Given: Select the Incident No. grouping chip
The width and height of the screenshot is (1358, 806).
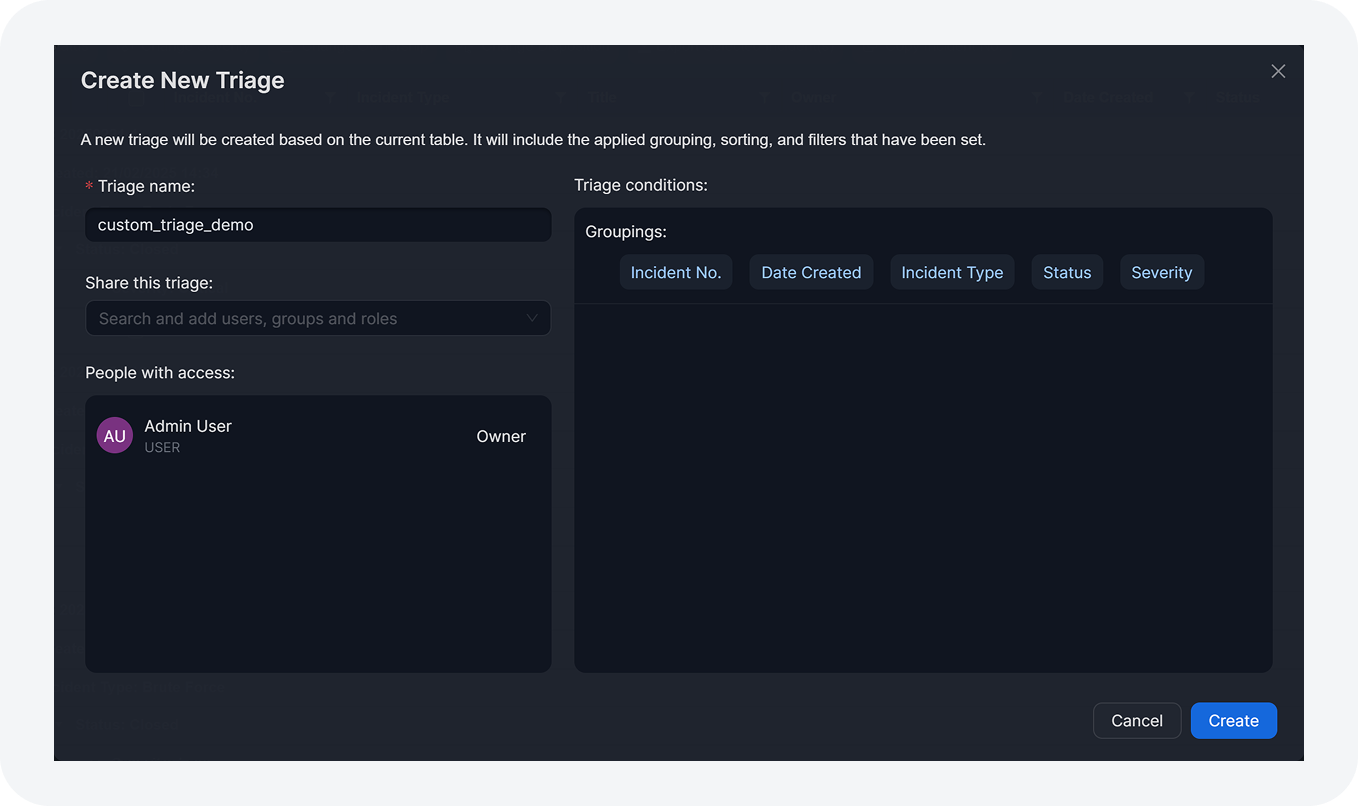Looking at the screenshot, I should (x=675, y=272).
